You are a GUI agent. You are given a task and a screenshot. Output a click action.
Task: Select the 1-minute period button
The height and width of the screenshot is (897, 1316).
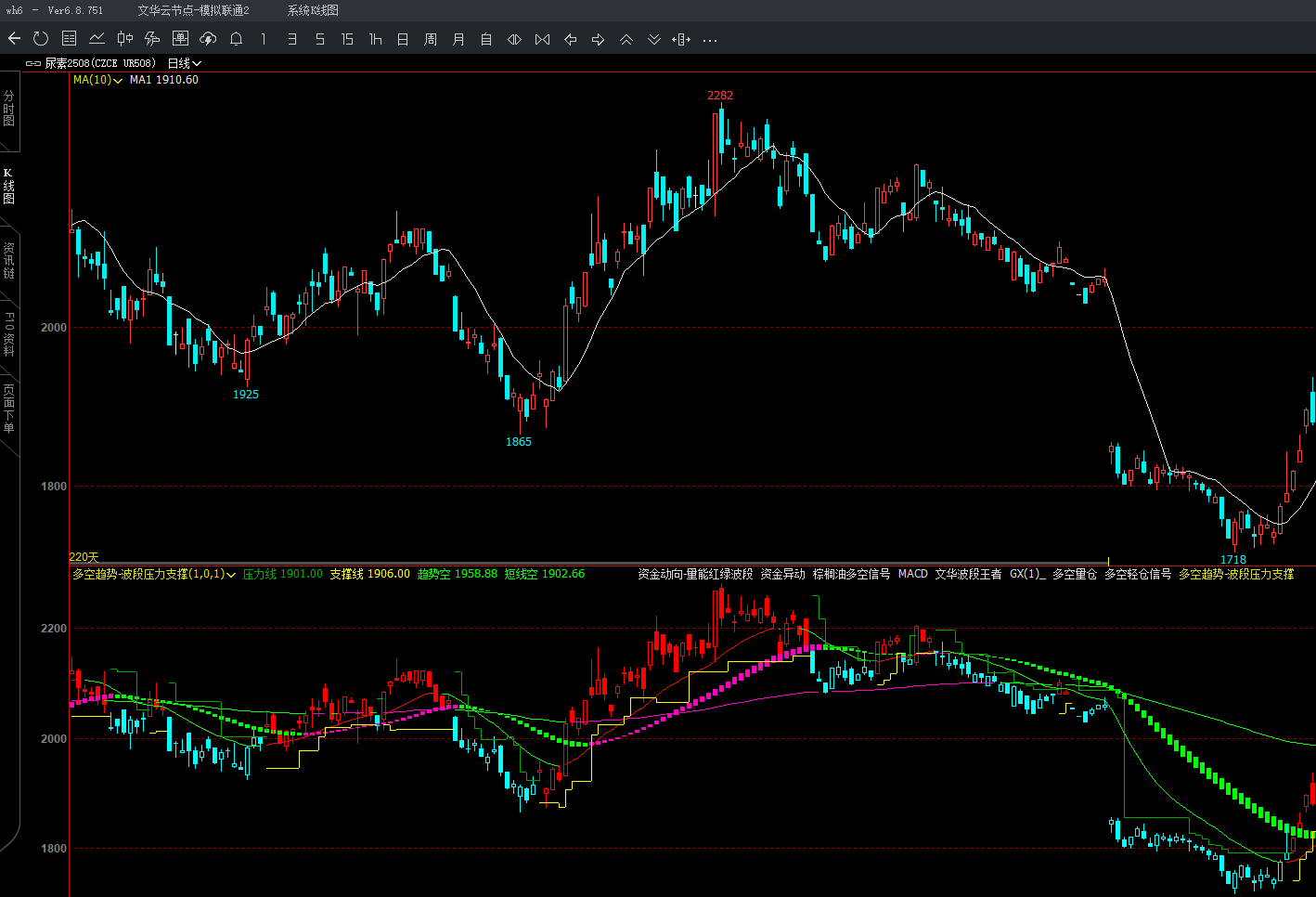click(x=264, y=39)
